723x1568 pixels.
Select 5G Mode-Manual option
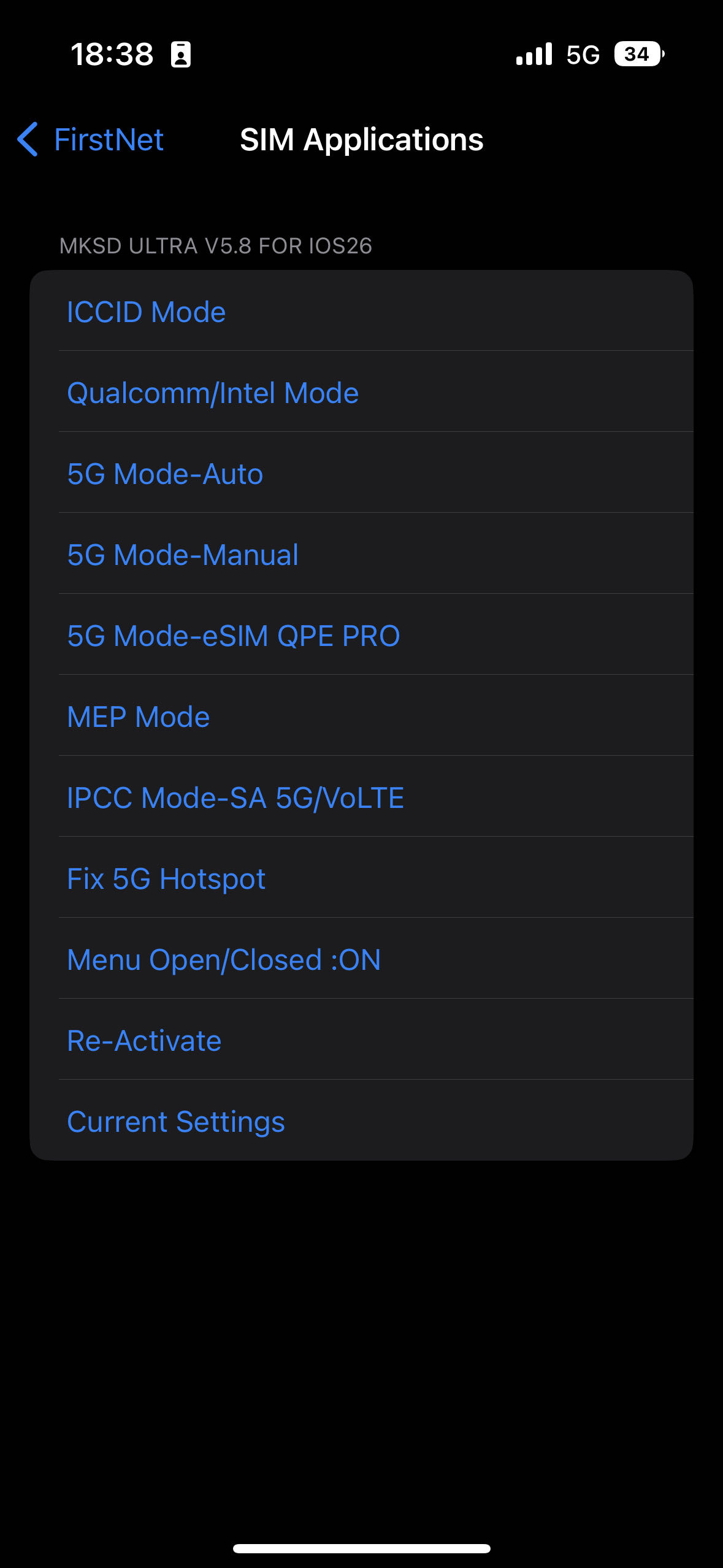183,555
